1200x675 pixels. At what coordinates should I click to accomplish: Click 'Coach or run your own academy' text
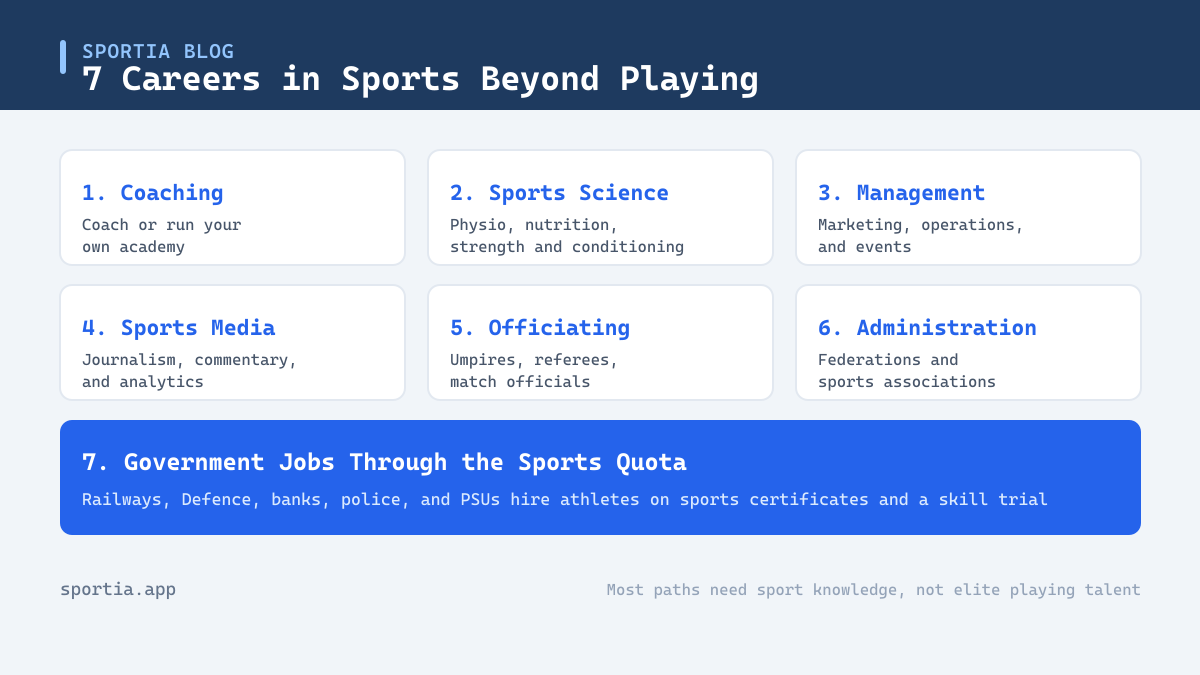[x=162, y=235]
